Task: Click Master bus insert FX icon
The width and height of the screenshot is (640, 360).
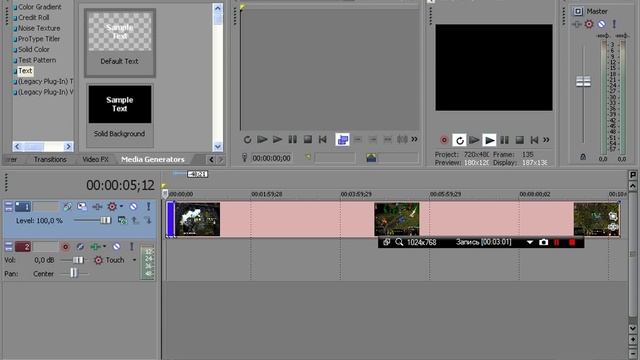Action: pyautogui.click(x=576, y=24)
